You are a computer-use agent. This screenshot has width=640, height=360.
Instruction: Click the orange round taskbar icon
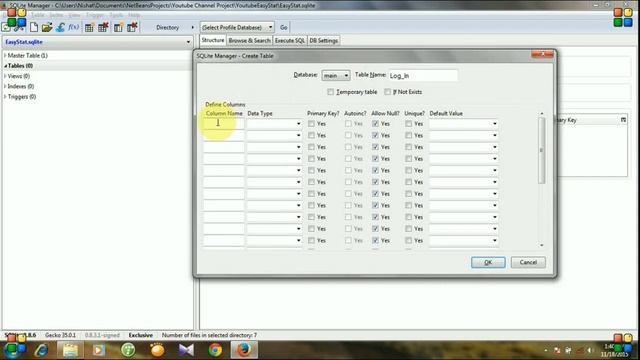(x=157, y=350)
